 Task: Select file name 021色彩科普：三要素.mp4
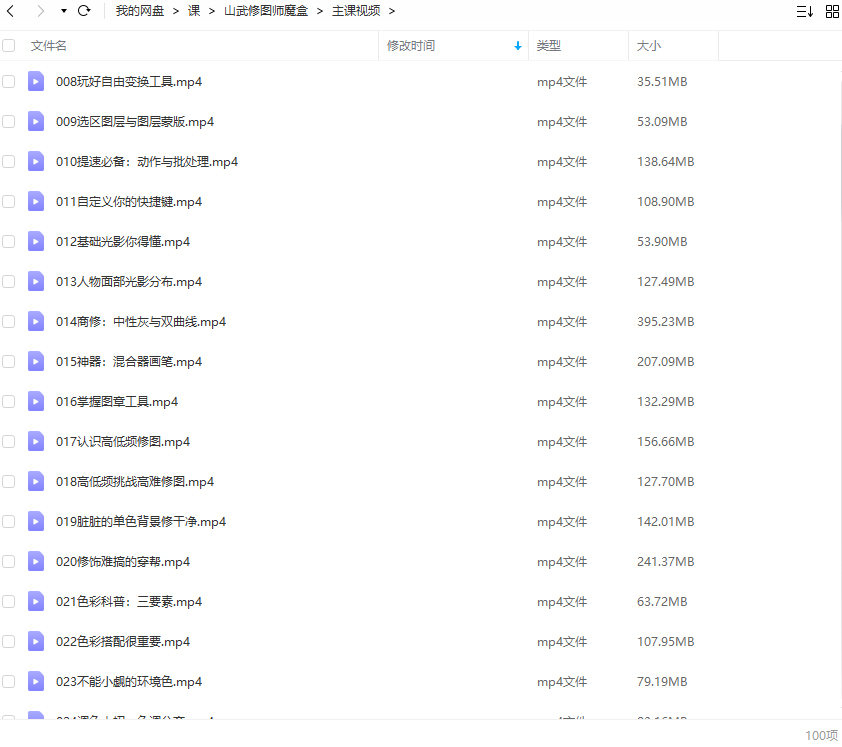pos(129,601)
